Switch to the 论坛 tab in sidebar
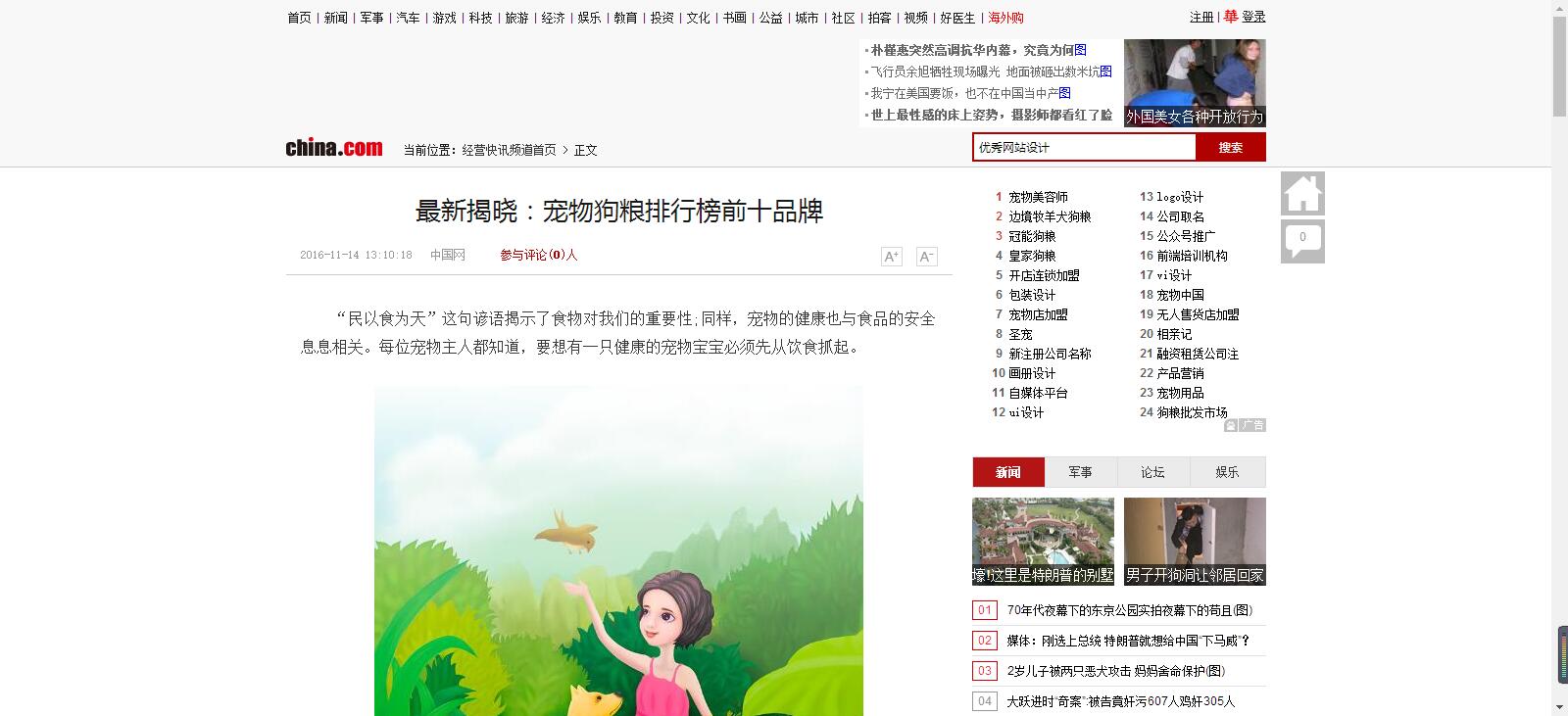 pyautogui.click(x=1152, y=472)
